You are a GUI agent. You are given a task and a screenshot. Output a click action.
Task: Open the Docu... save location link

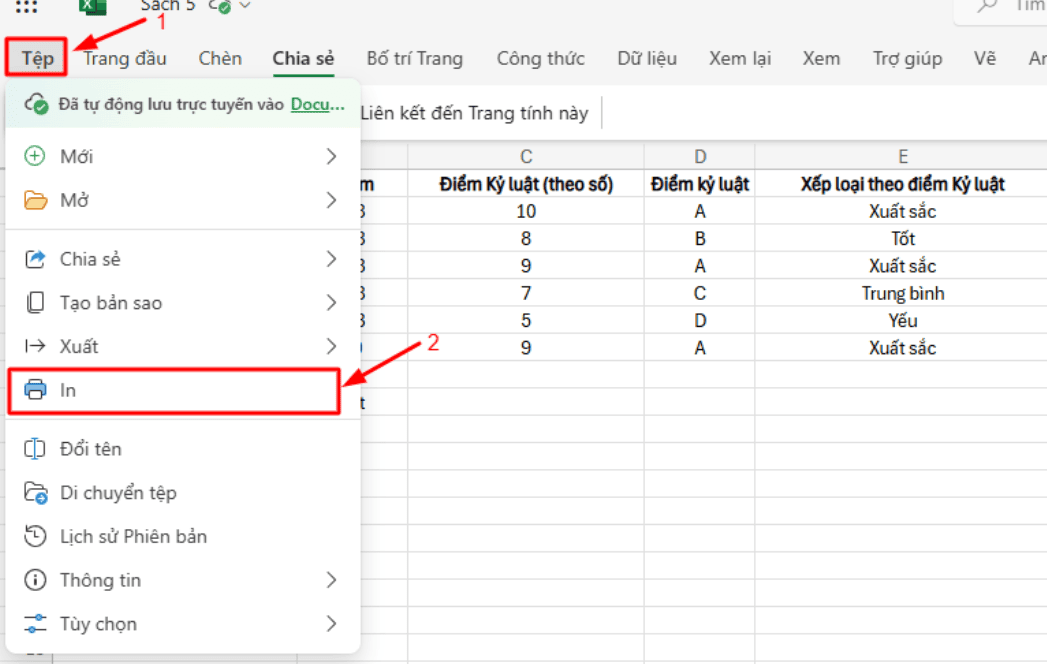pyautogui.click(x=318, y=104)
